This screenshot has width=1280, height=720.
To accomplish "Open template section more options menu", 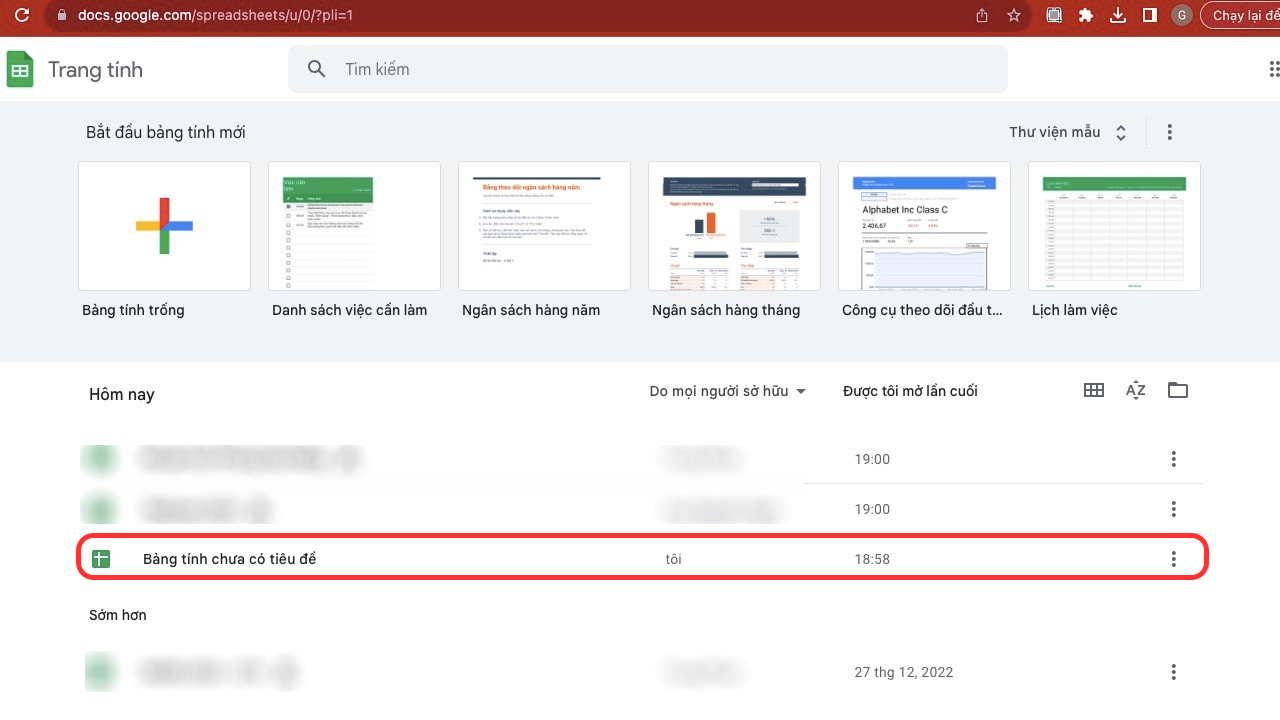I will click(1170, 132).
